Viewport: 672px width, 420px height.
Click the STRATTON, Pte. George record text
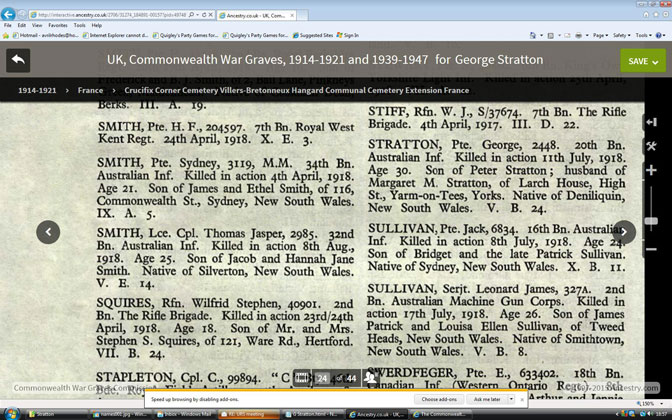(x=496, y=177)
